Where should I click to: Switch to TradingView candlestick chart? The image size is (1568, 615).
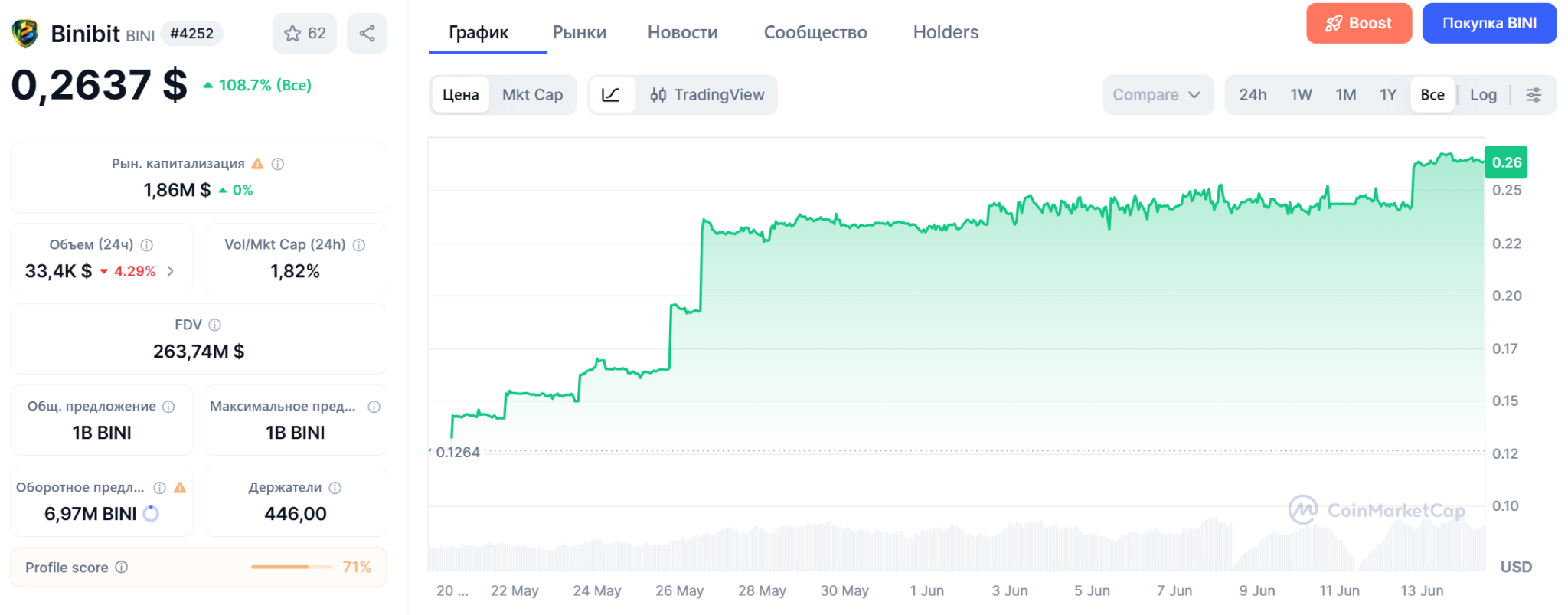[x=707, y=95]
